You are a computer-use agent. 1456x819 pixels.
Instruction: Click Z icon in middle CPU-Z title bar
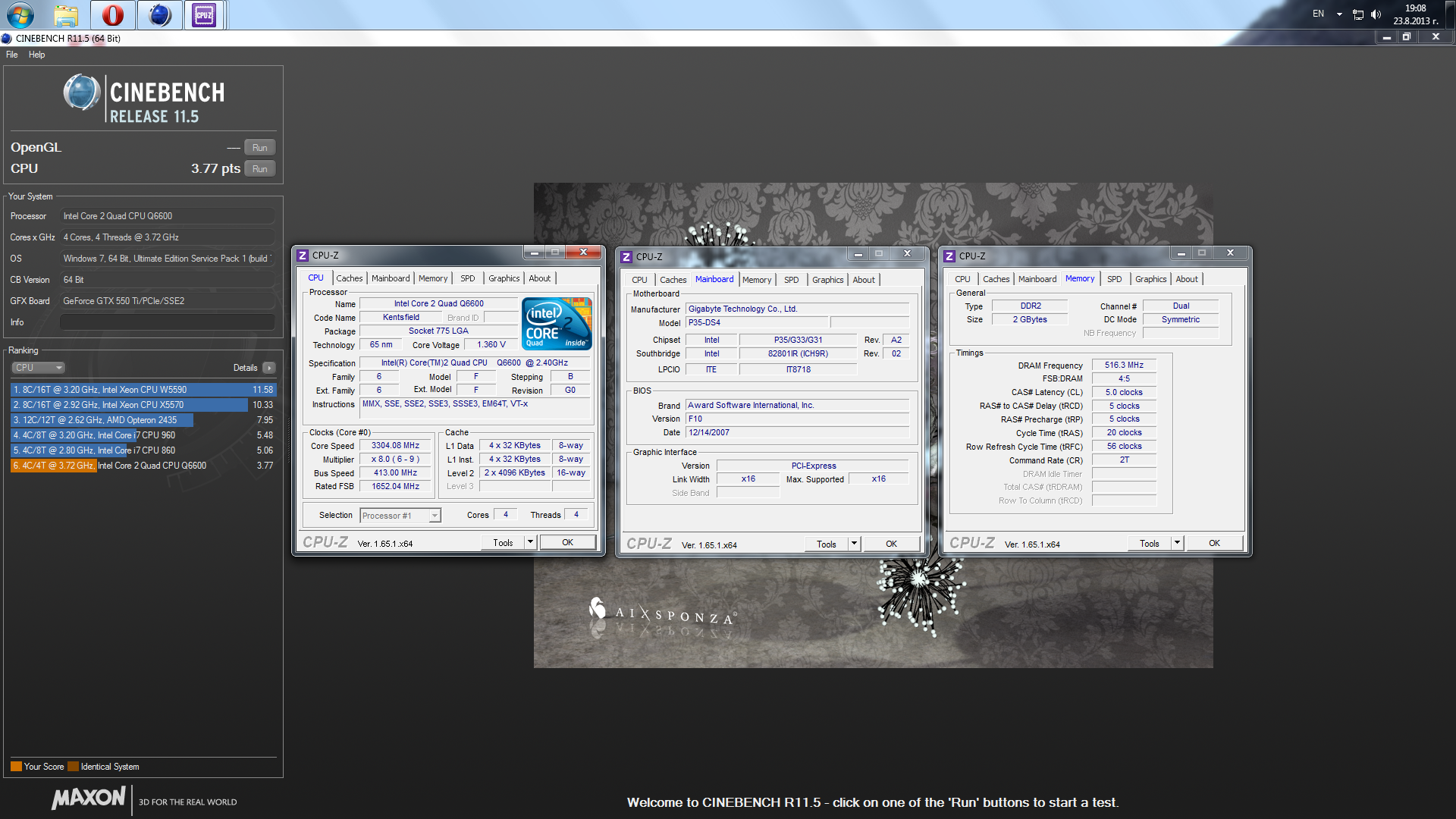[x=626, y=257]
